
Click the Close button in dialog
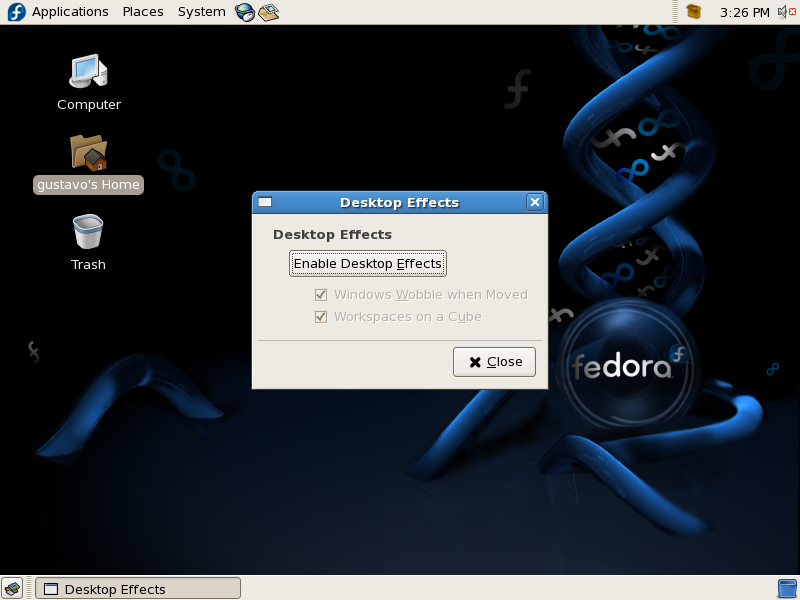point(494,362)
